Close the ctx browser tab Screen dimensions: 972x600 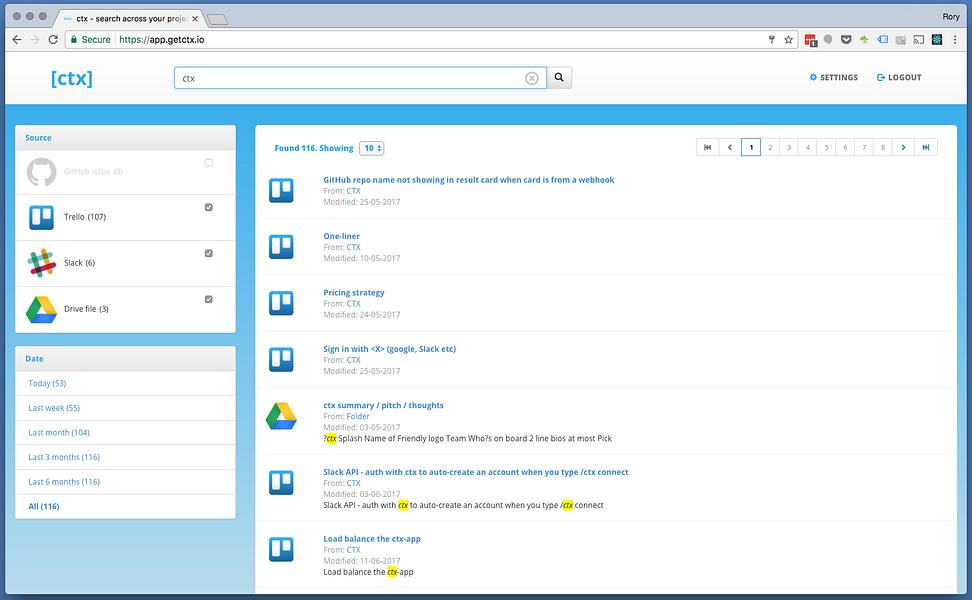point(195,19)
